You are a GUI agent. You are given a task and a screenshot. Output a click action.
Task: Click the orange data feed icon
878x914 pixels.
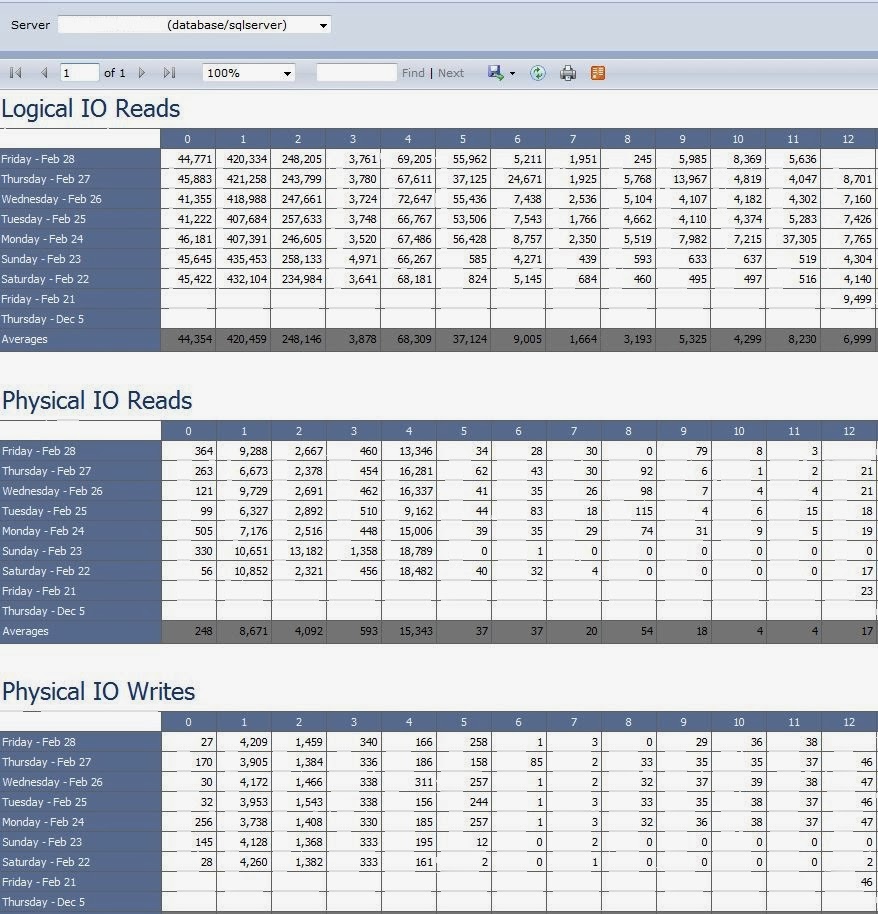pyautogui.click(x=598, y=73)
